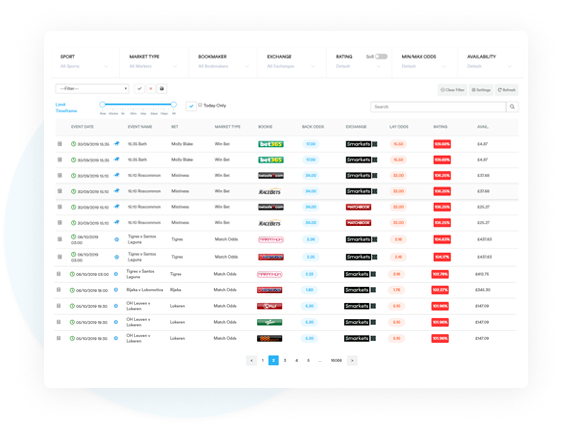Click football icon in the 888sport row
The image size is (563, 427).
pos(116,338)
